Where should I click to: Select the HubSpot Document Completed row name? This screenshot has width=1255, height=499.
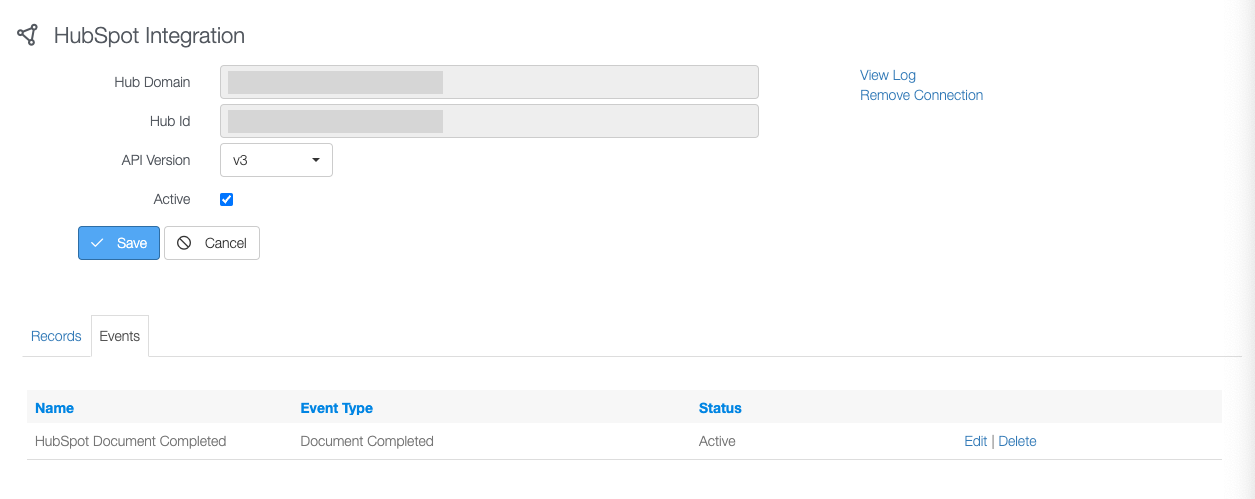tap(130, 441)
